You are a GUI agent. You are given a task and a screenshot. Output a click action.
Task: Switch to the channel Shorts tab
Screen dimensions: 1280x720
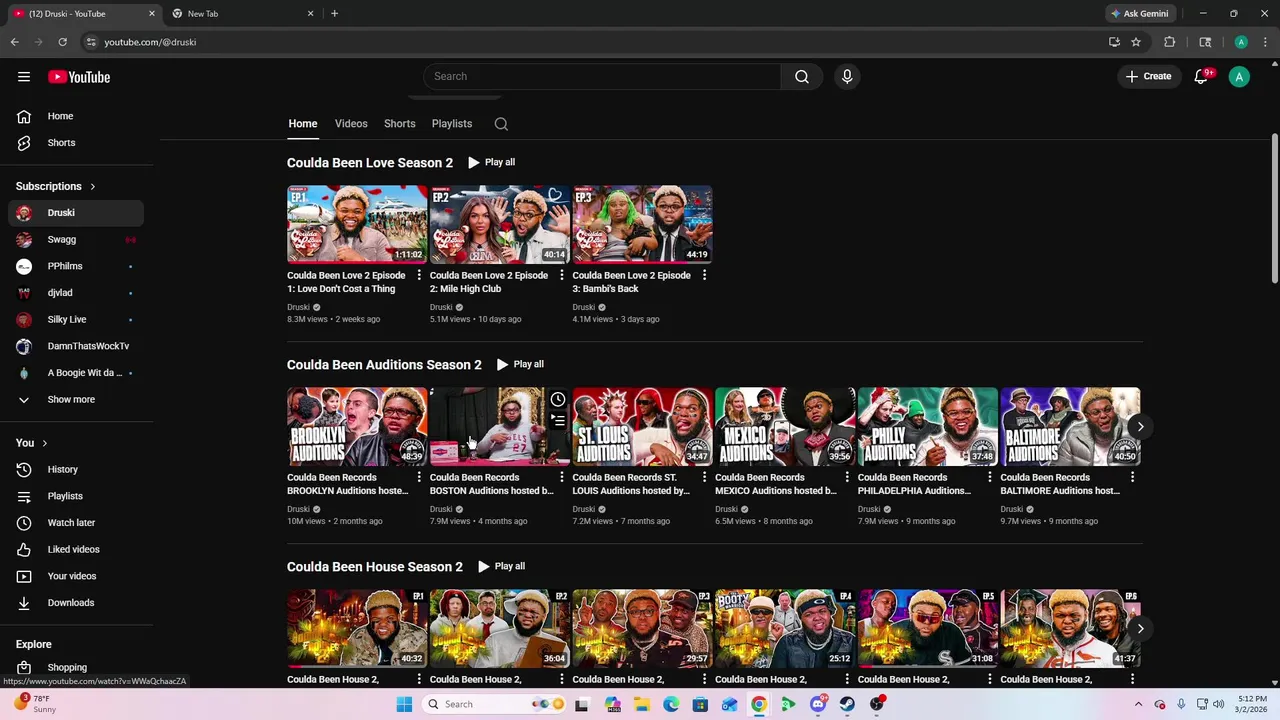(399, 124)
